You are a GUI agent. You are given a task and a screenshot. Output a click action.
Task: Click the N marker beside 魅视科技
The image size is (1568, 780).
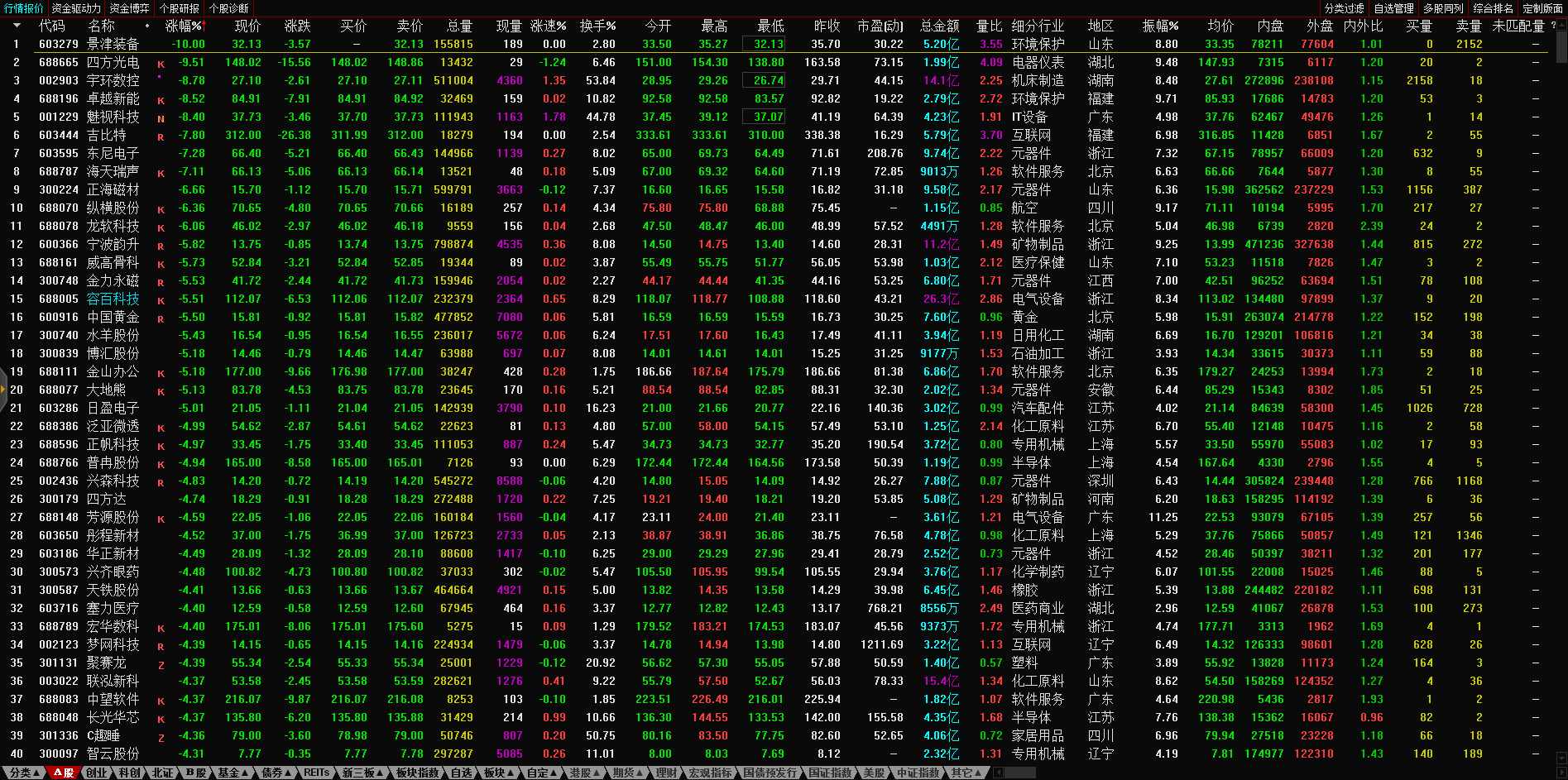(161, 118)
